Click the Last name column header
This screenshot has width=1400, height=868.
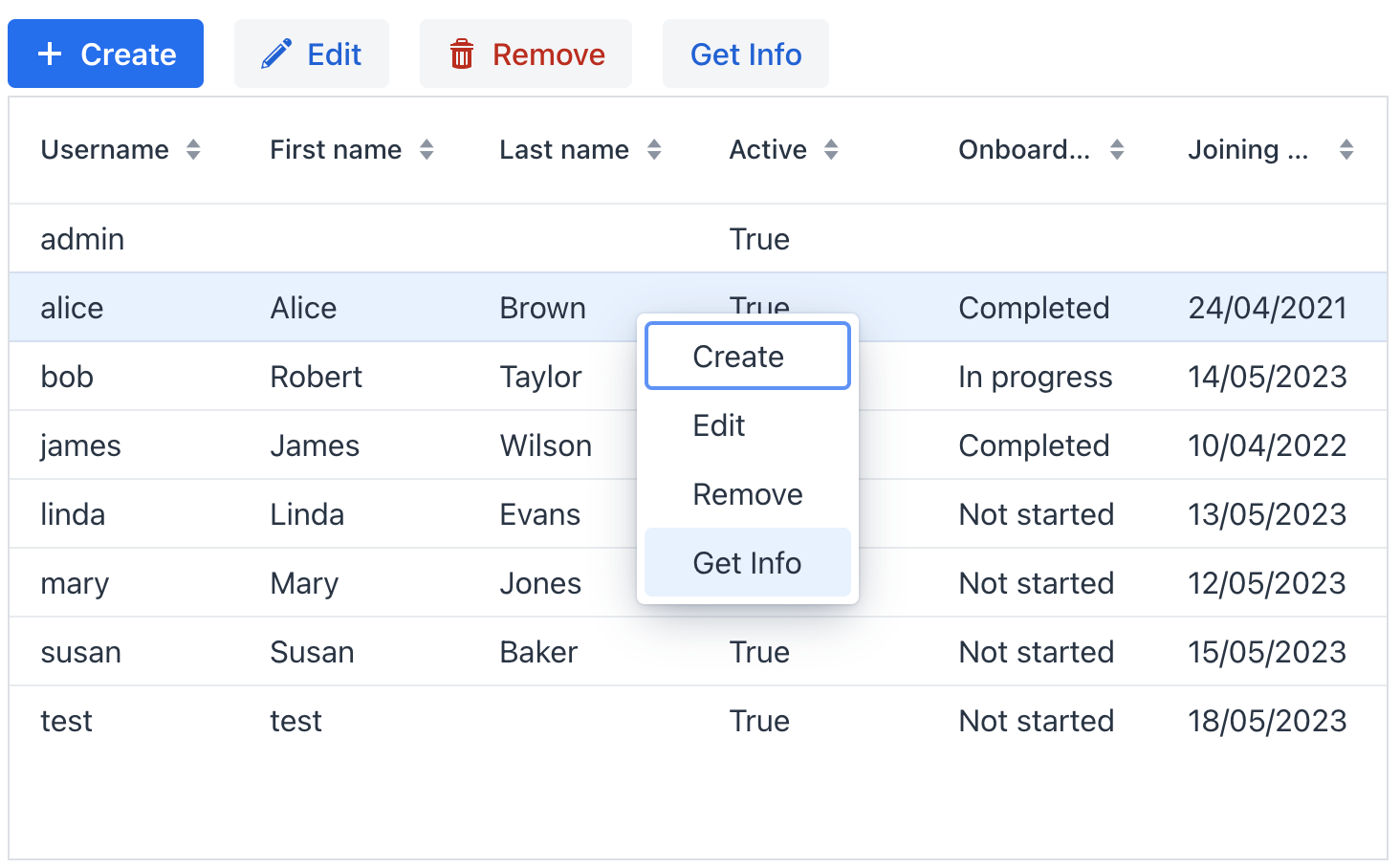pyautogui.click(x=563, y=150)
